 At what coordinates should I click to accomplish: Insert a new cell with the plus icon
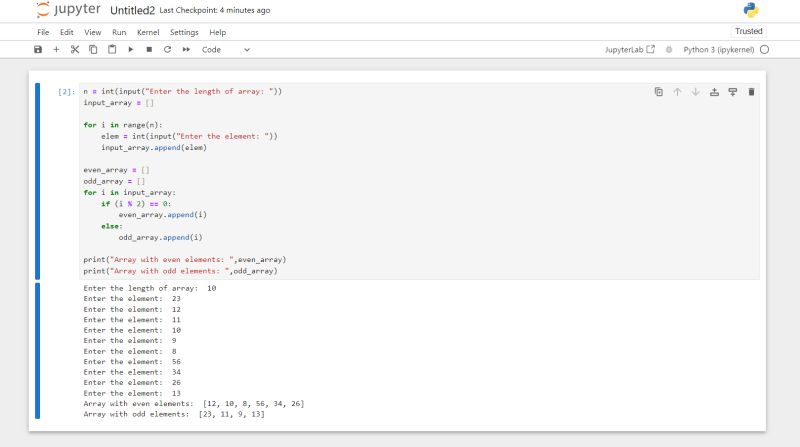56,49
